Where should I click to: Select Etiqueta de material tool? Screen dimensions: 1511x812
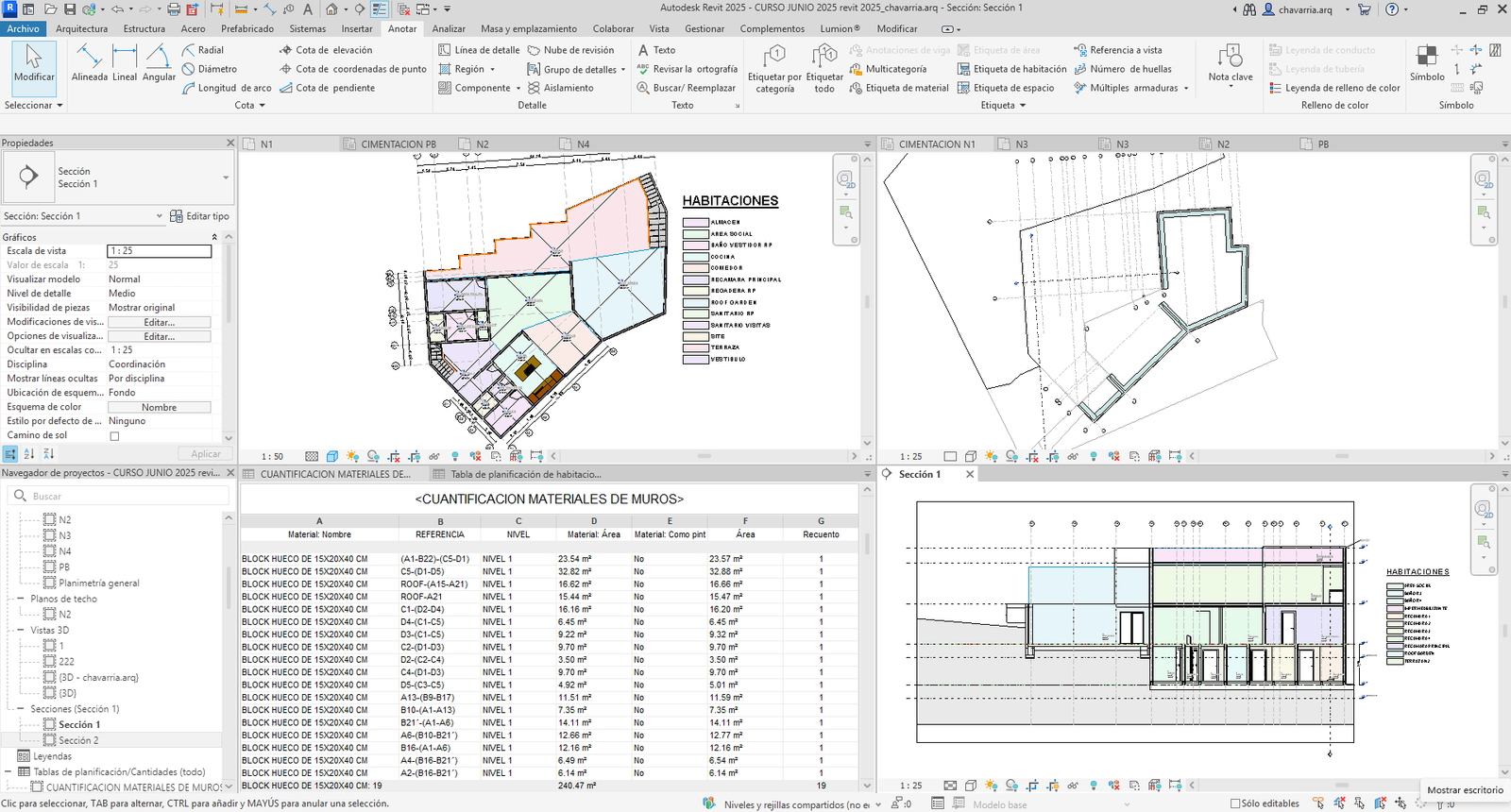point(899,88)
